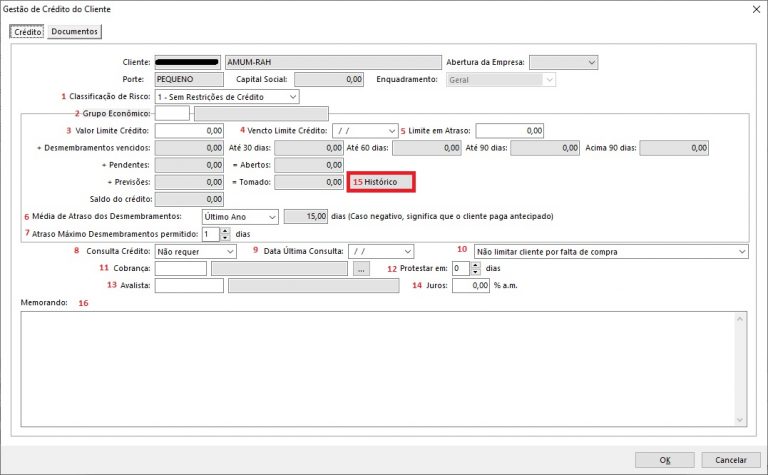Click the Protestar em days input
This screenshot has width=768, height=475.
pos(461,268)
